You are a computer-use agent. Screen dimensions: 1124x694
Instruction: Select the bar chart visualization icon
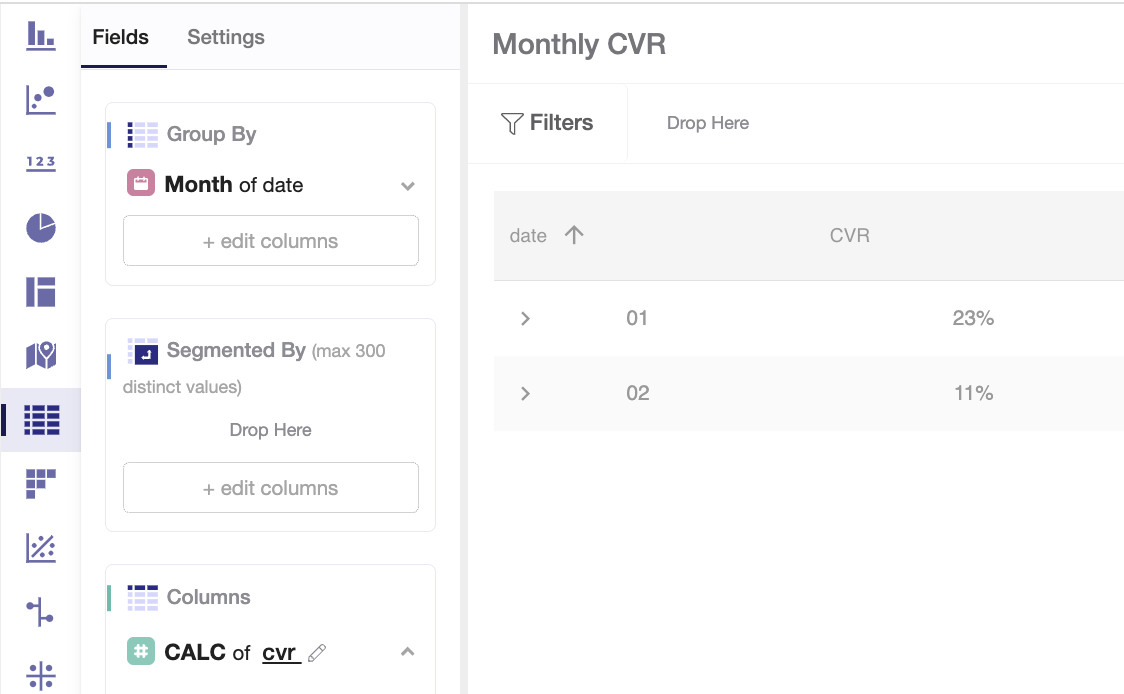[41, 36]
